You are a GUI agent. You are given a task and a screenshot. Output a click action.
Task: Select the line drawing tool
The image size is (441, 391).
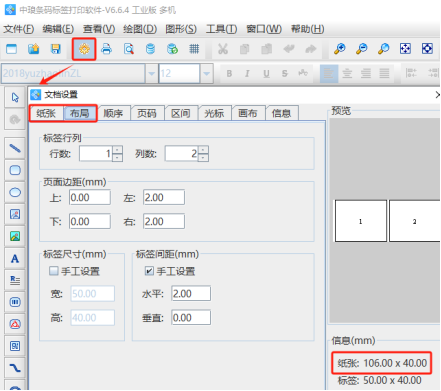(x=15, y=148)
